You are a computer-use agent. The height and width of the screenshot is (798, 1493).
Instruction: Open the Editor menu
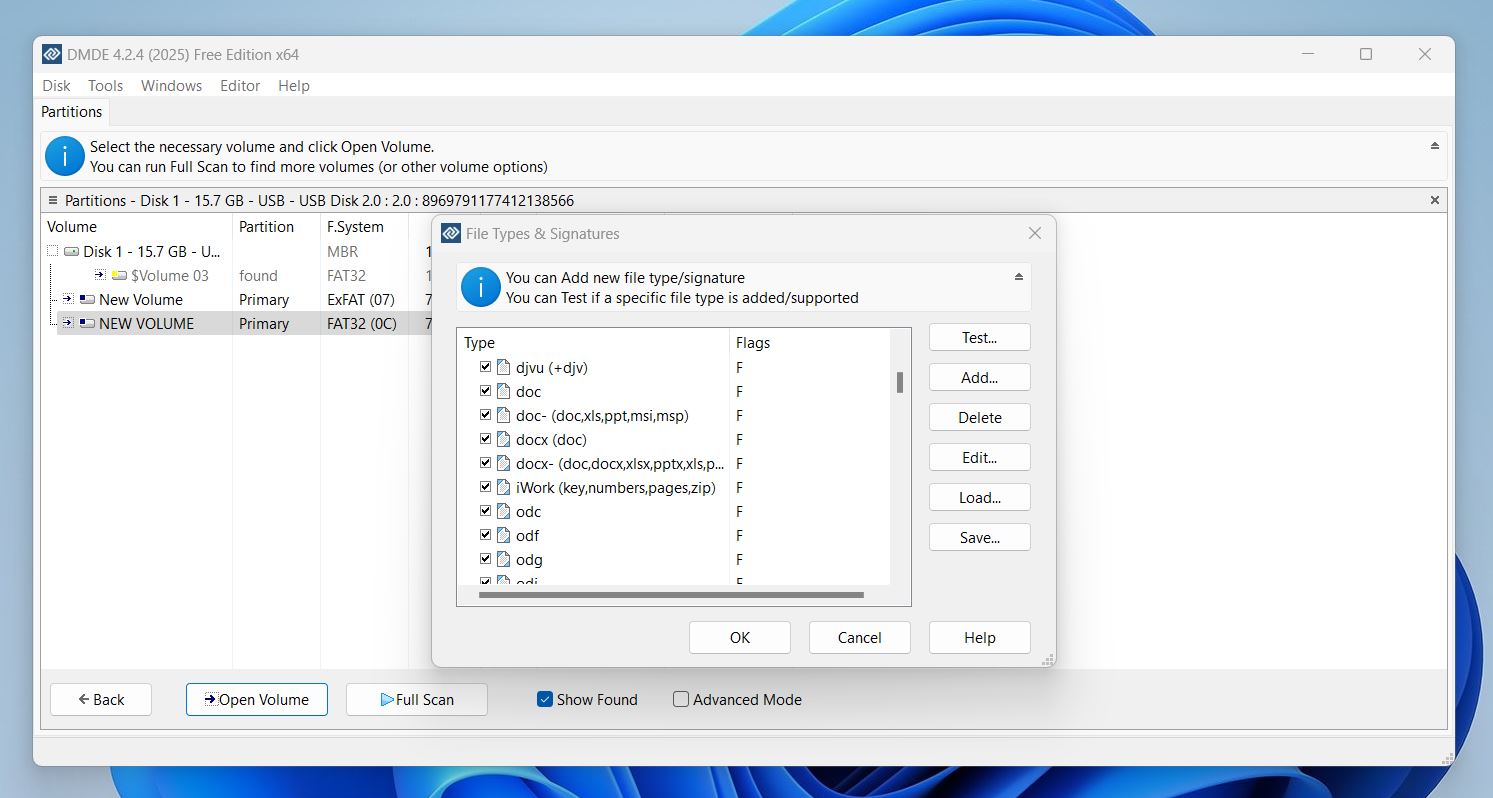click(240, 86)
